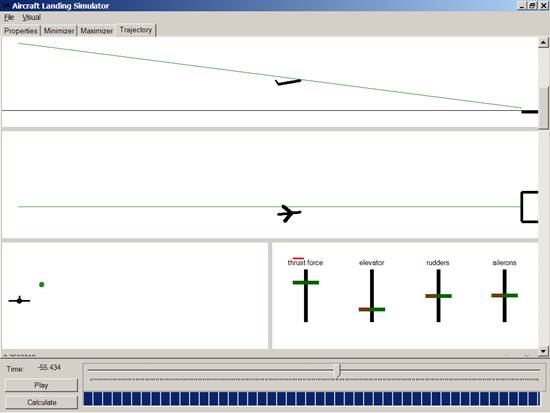Select the green dot marker in attitude panel
This screenshot has width=550, height=413.
click(x=42, y=285)
